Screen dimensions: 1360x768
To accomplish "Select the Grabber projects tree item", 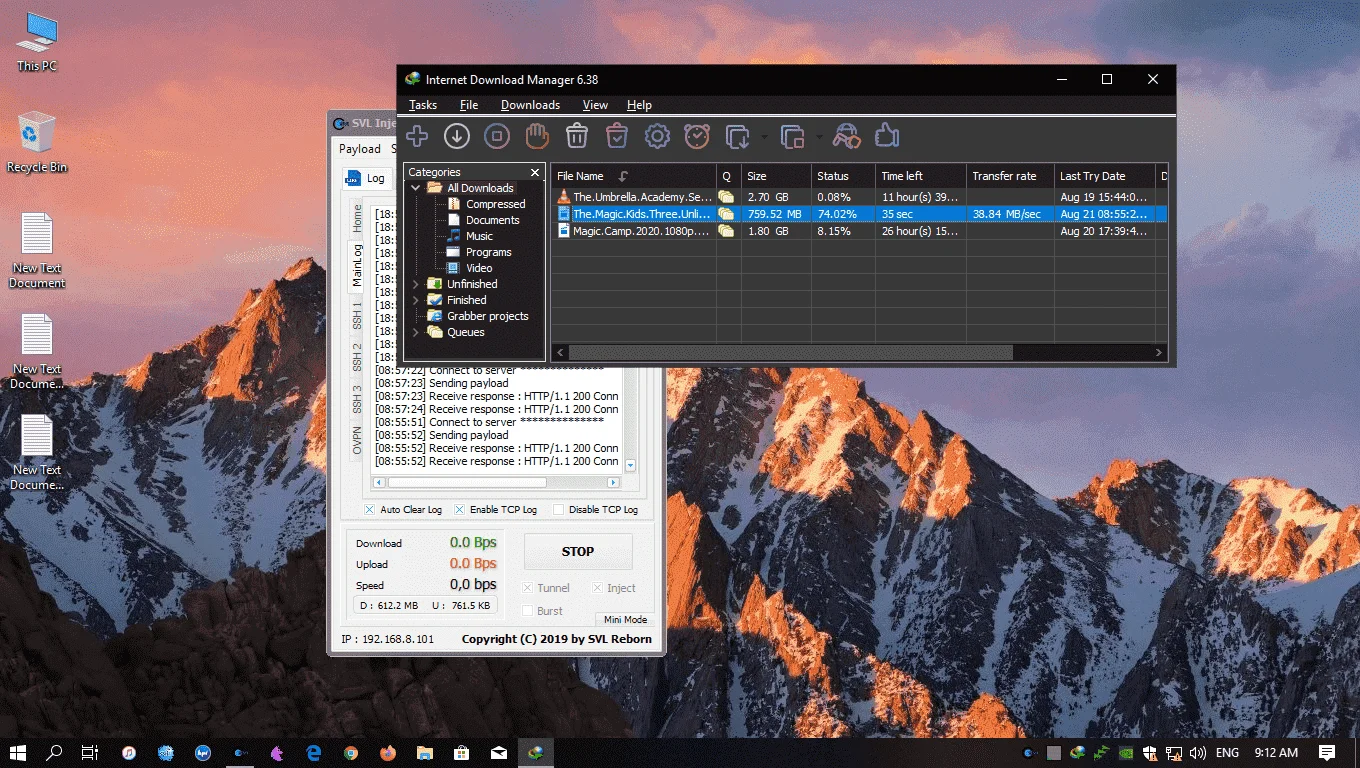I will pos(488,316).
